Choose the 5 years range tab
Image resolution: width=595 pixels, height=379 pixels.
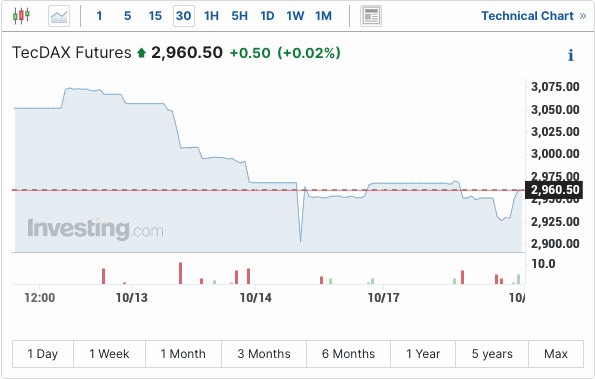[492, 354]
